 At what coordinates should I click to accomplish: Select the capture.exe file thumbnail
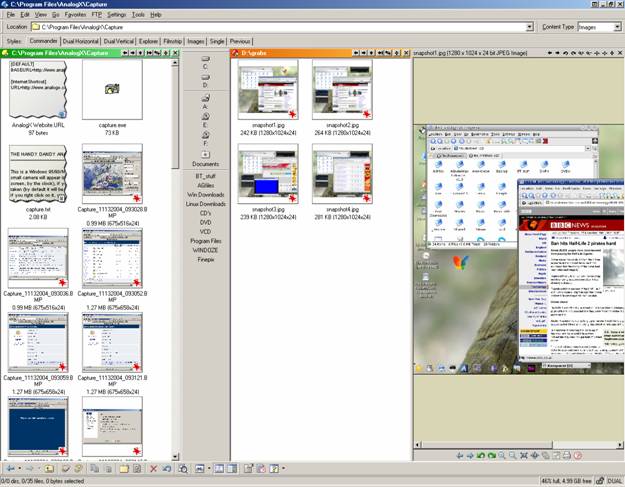tap(112, 92)
